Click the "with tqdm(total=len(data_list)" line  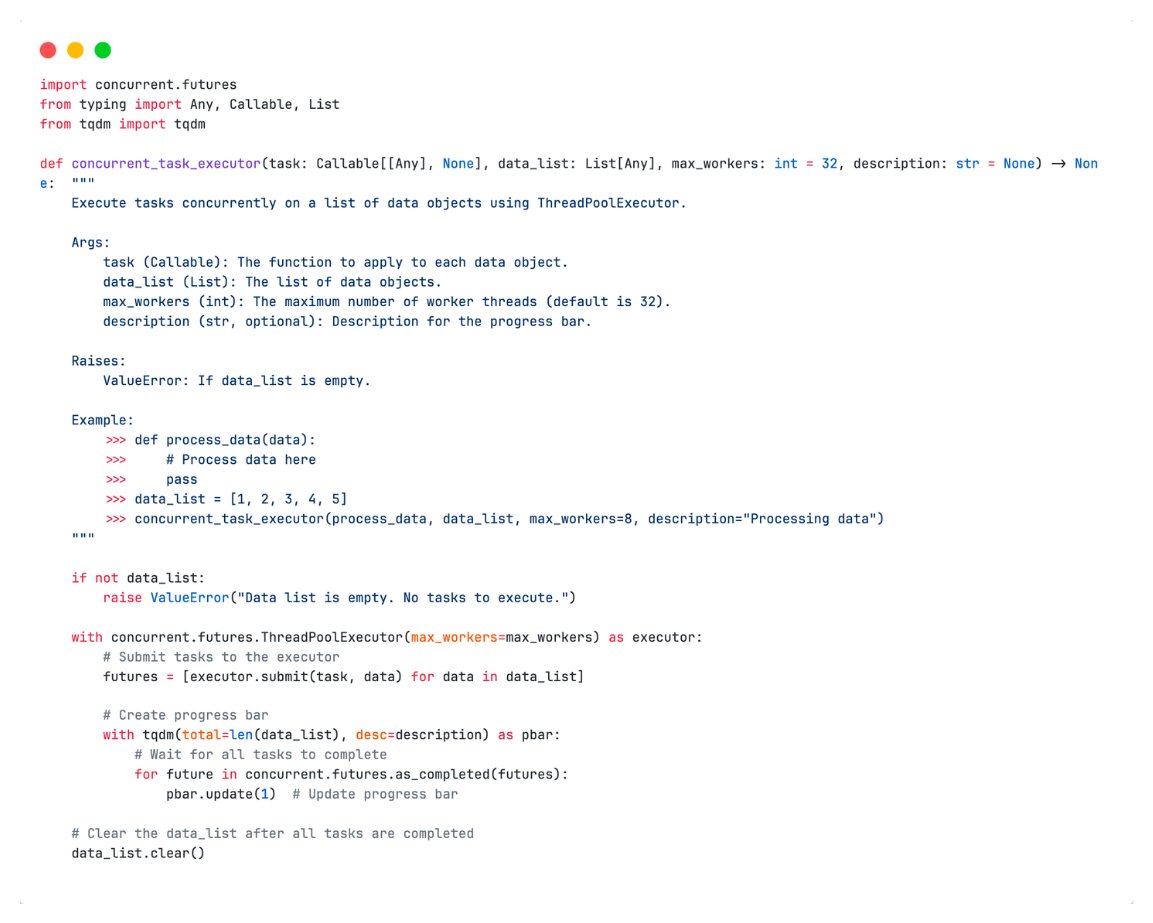pos(332,735)
